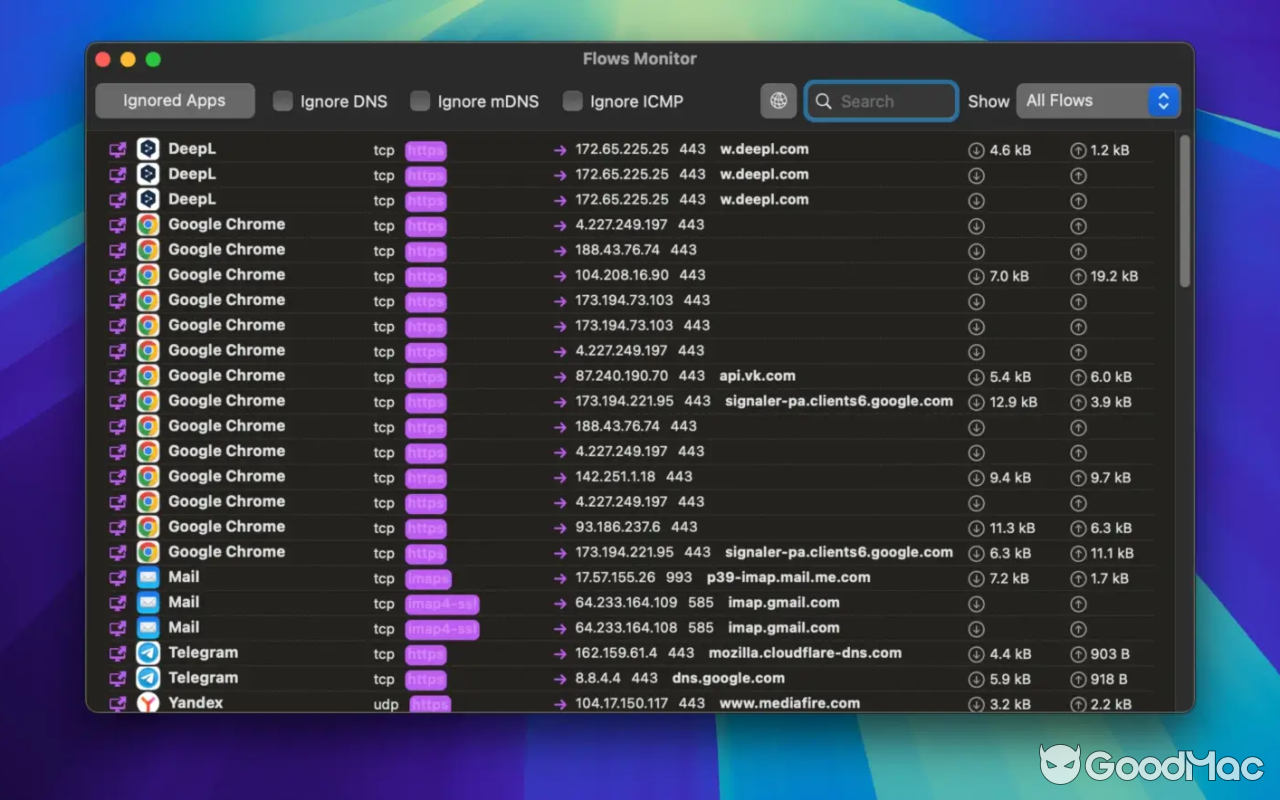Check Ignore mDNS

coord(420,100)
